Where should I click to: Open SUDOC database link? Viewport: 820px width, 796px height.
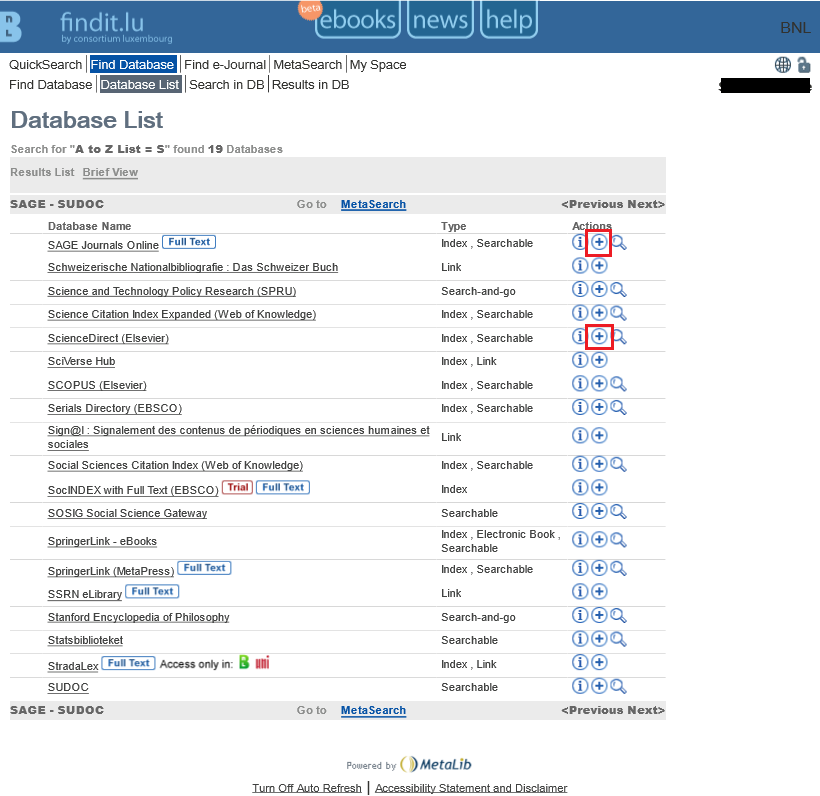click(68, 687)
